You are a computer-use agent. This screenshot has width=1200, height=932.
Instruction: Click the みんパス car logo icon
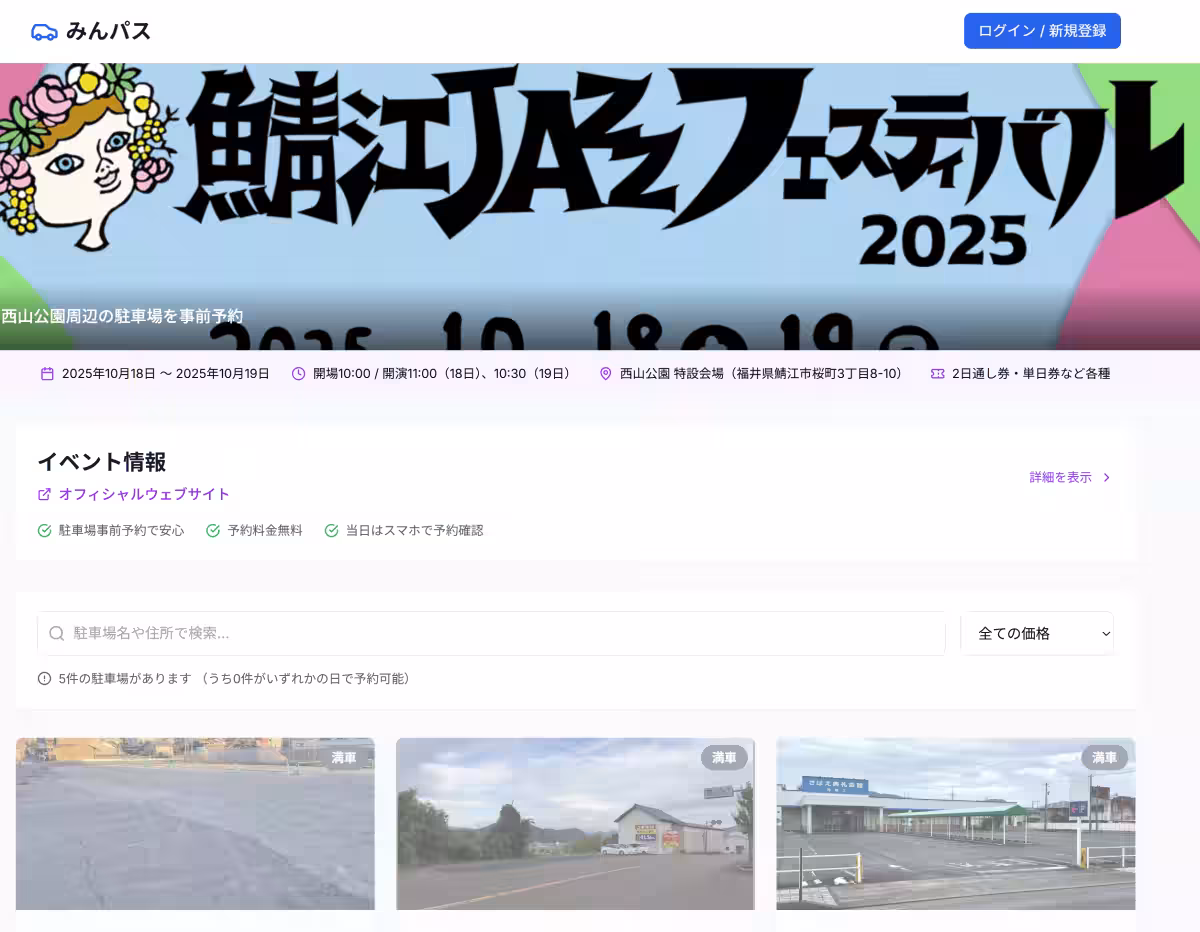coord(44,32)
